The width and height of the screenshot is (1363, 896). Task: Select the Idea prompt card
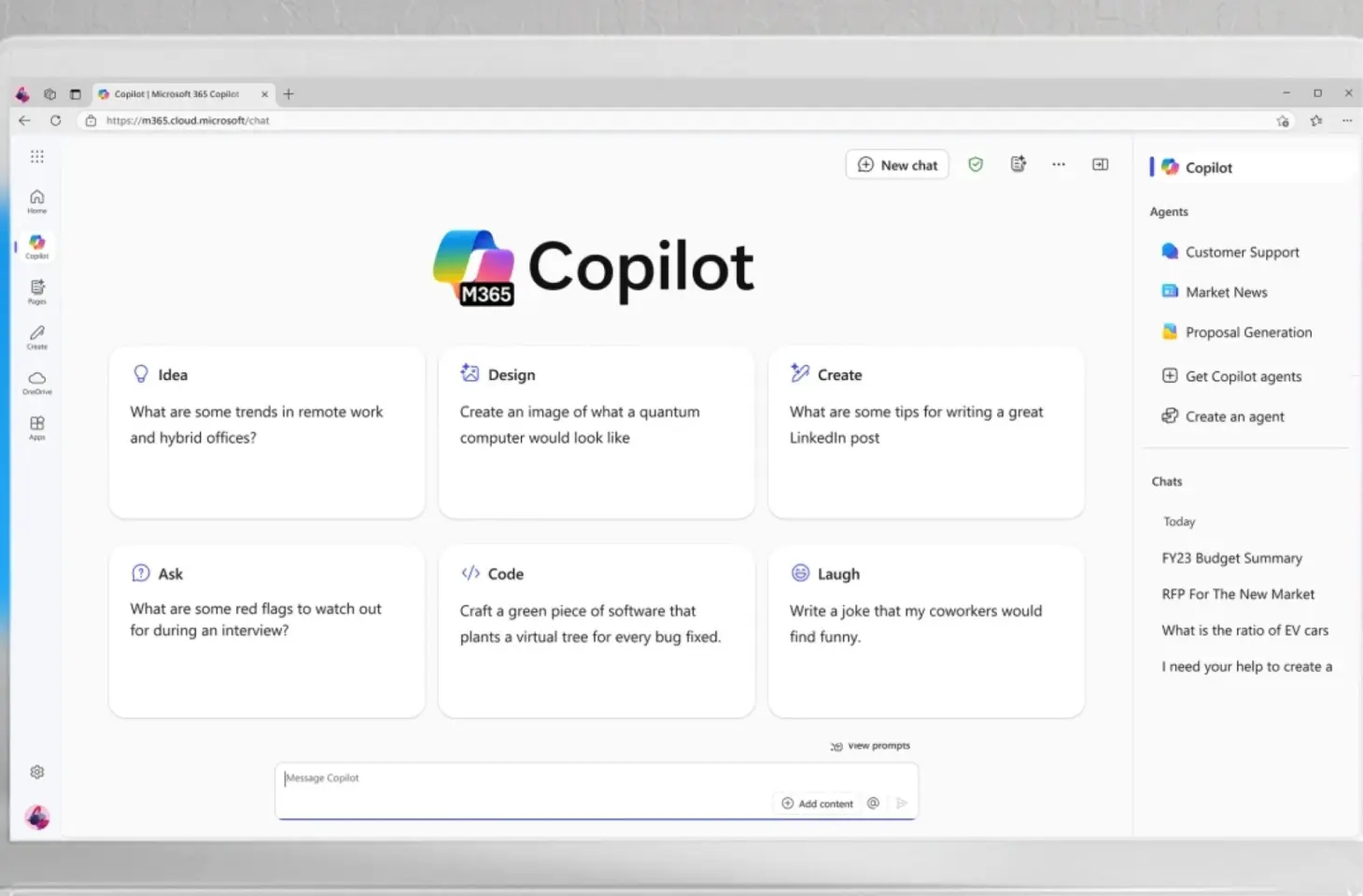point(267,432)
